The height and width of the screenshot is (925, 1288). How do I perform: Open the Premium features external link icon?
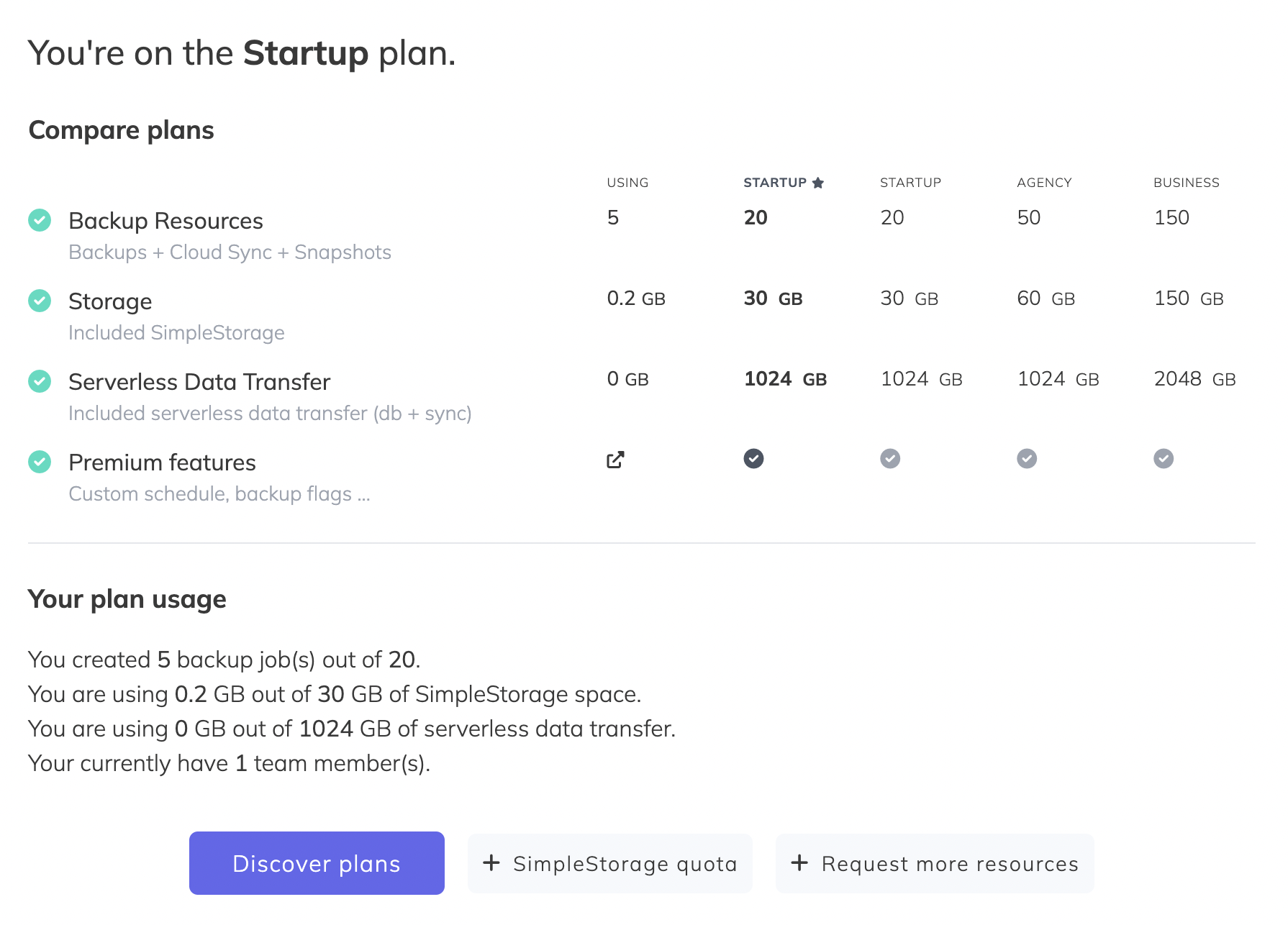pos(615,460)
